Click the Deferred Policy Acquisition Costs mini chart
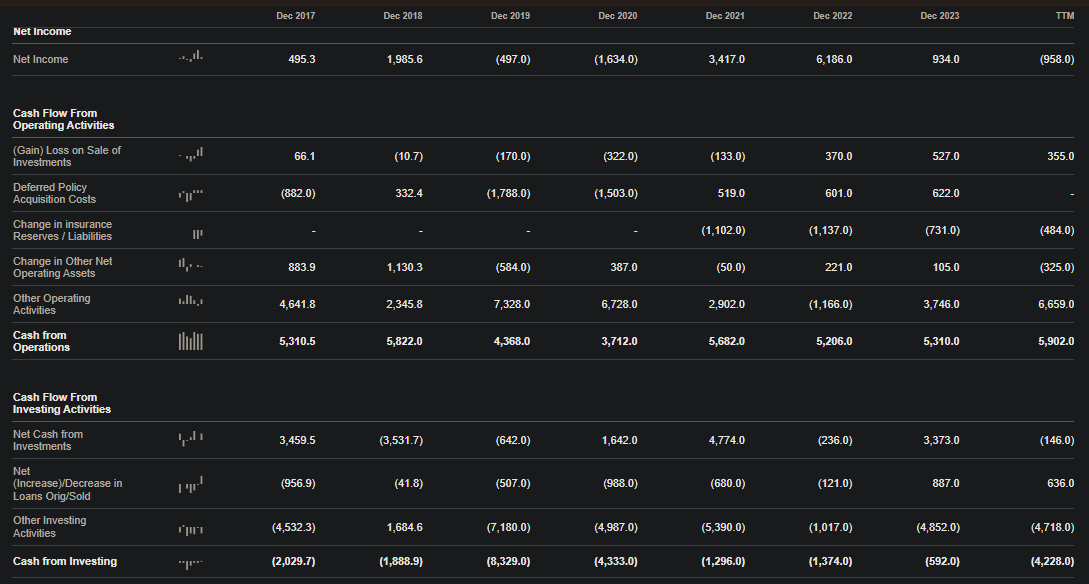The image size is (1089, 584). 192,192
